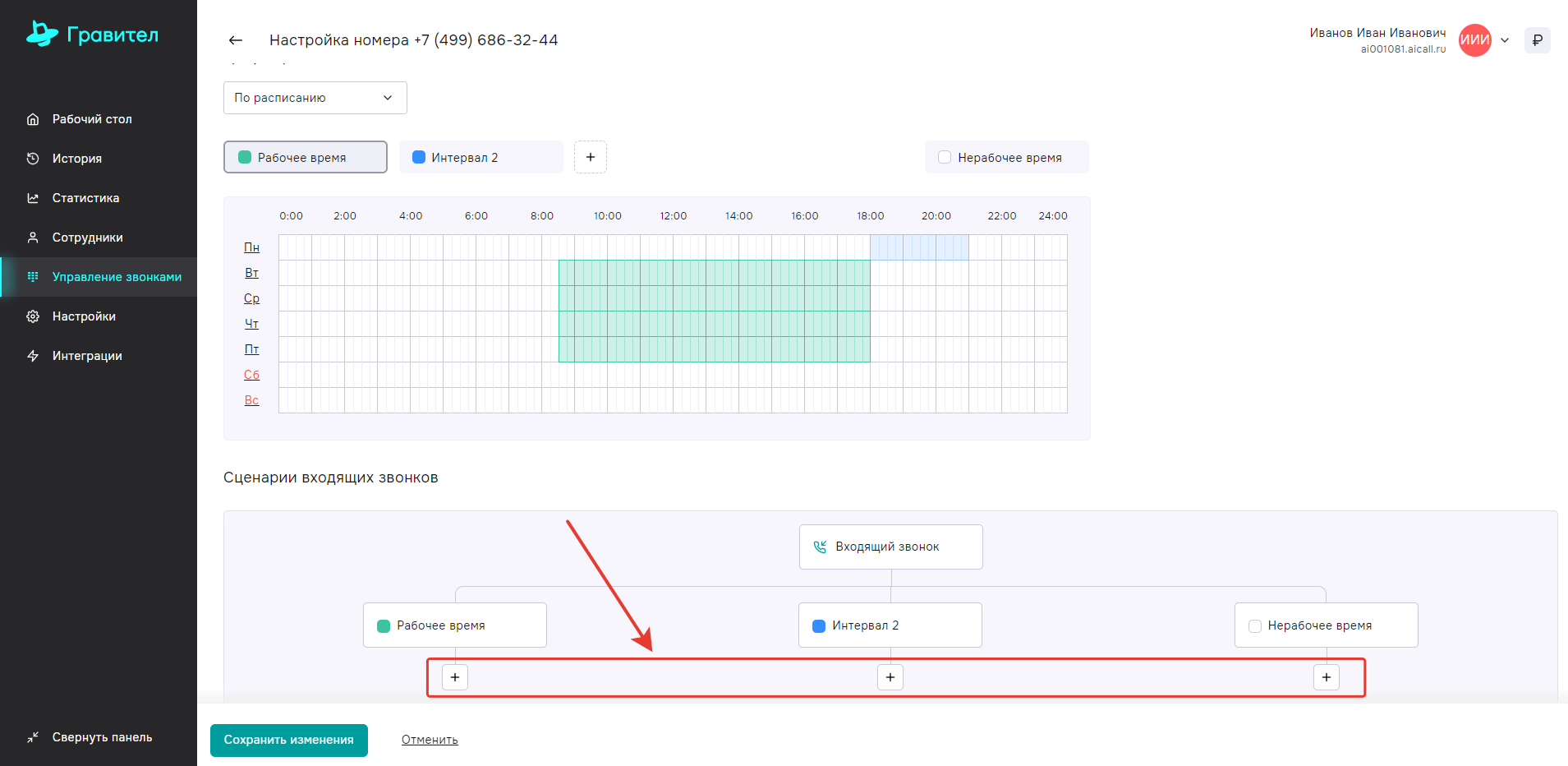This screenshot has height=766, width=1568.
Task: Select the Нерабочее время interval chip
Action: click(x=1006, y=157)
